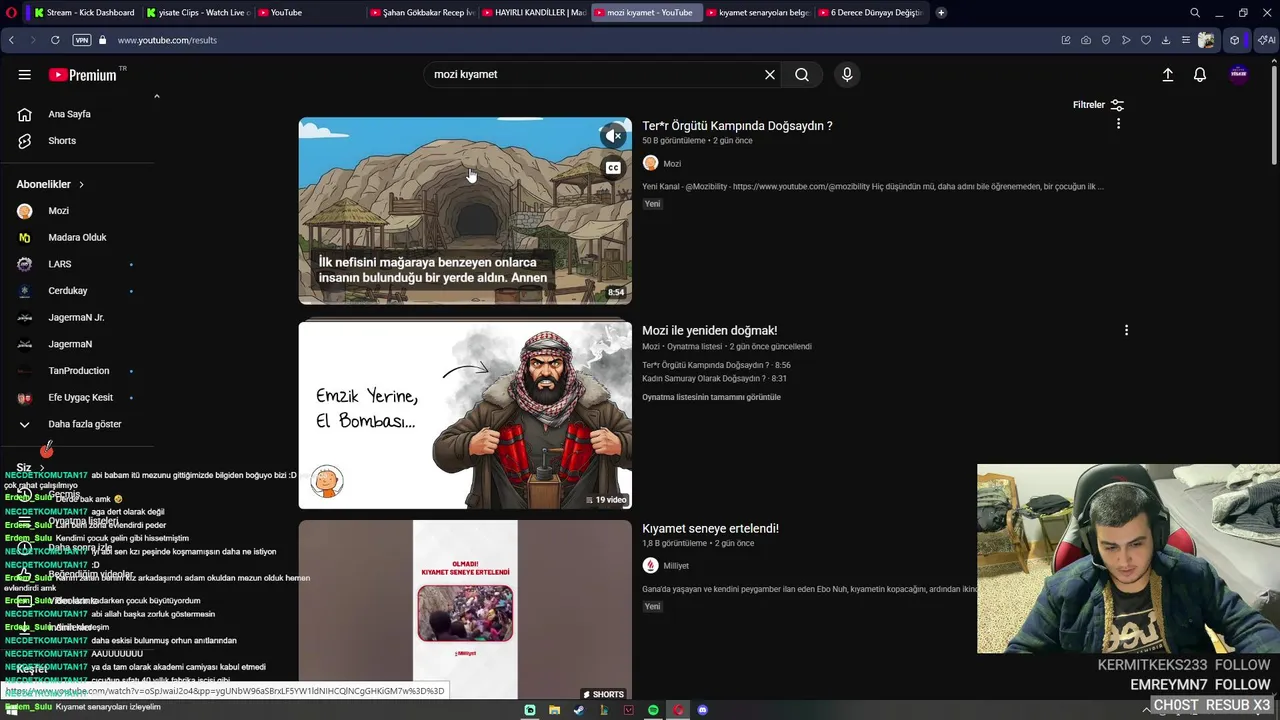The image size is (1280, 720).
Task: Open the notifications bell
Action: 1200,75
